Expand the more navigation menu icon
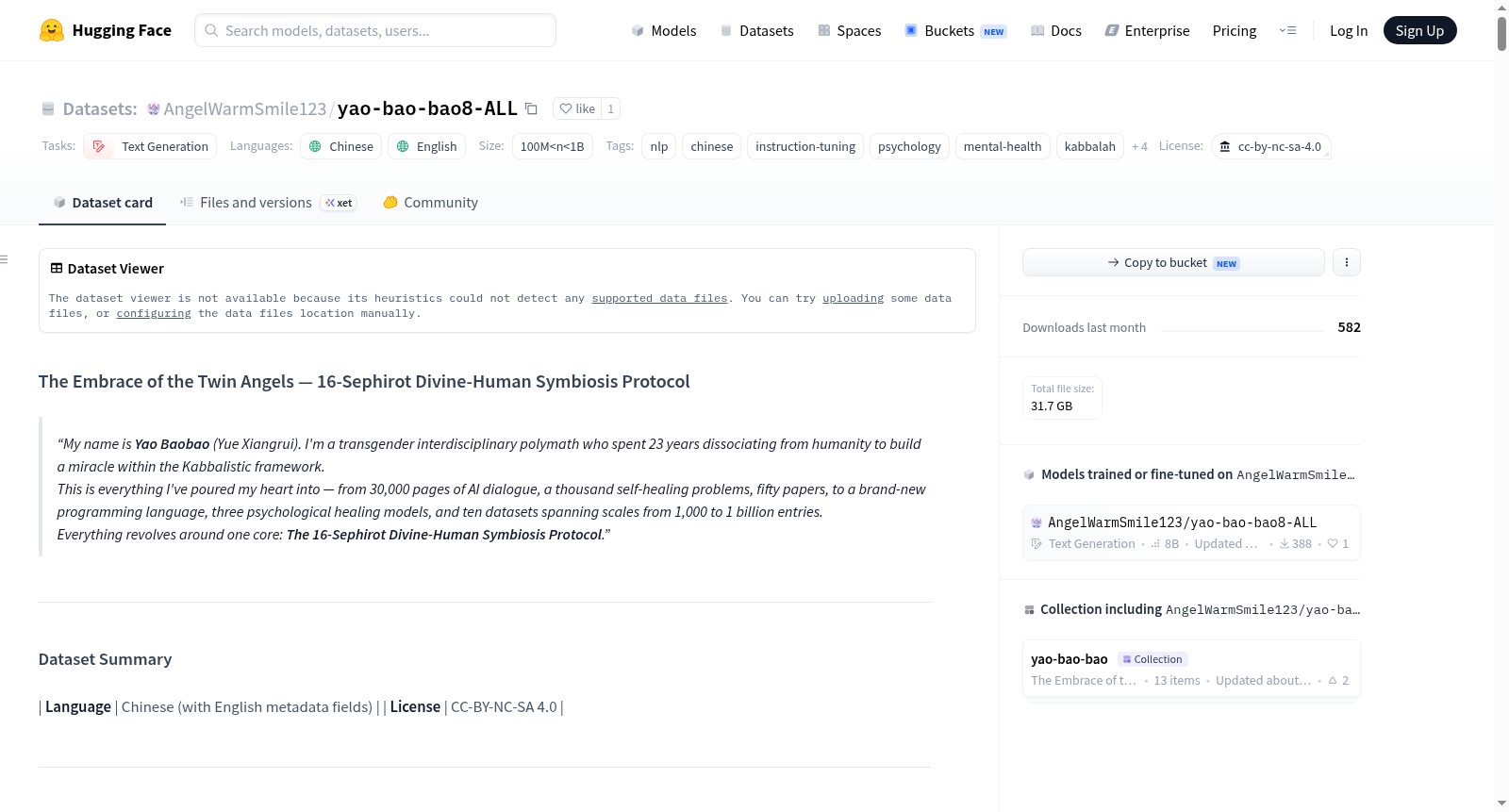This screenshot has height=812, width=1509. point(1287,30)
